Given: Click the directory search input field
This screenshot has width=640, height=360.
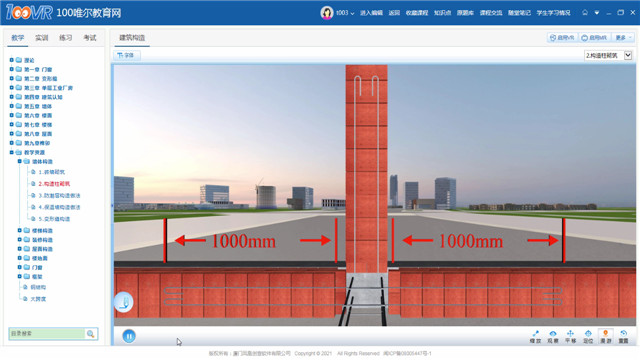Looking at the screenshot, I should (47, 333).
